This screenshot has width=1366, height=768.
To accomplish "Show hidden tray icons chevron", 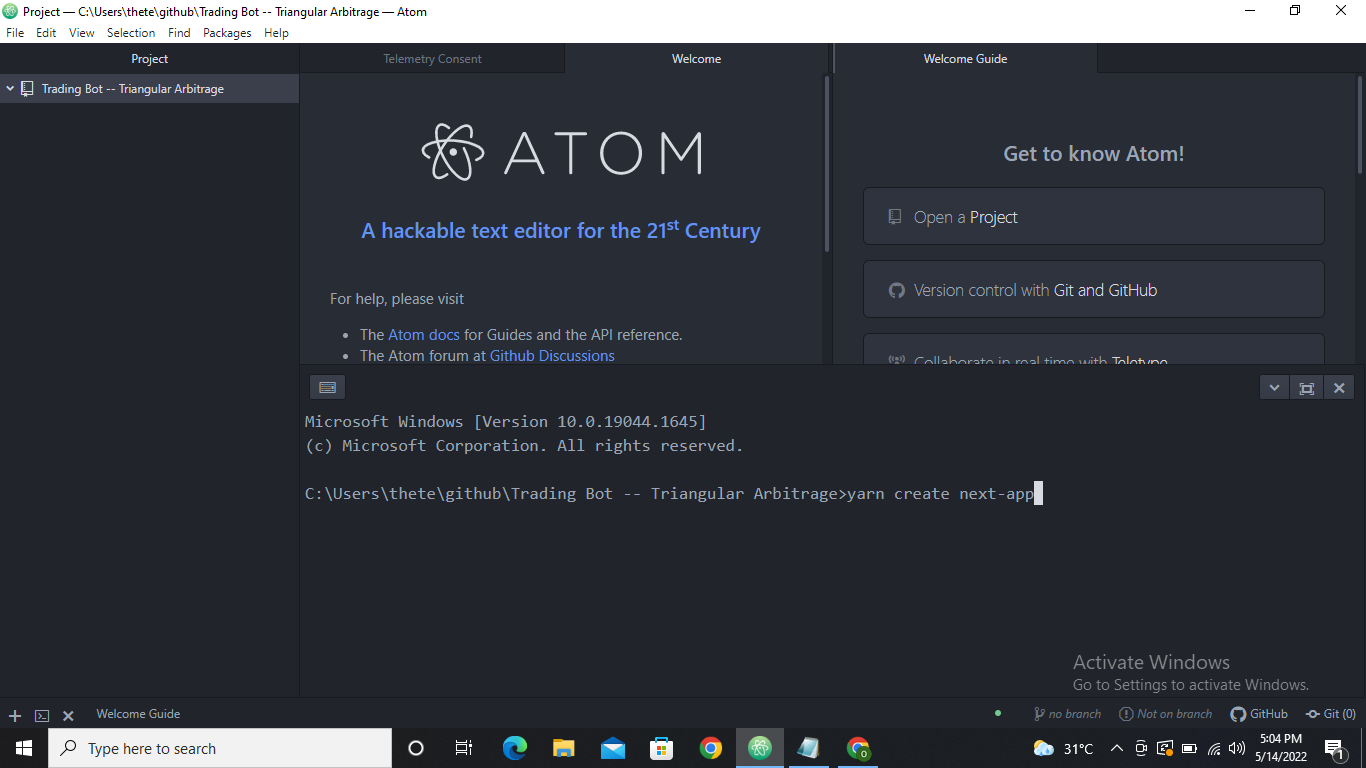I will pos(1116,748).
